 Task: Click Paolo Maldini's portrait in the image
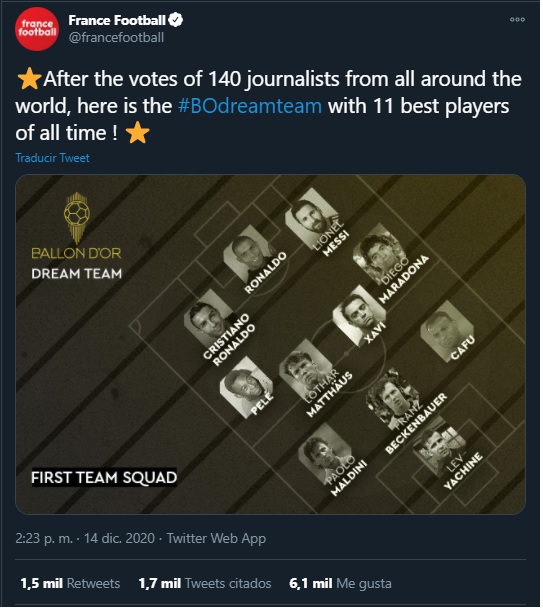(x=325, y=453)
